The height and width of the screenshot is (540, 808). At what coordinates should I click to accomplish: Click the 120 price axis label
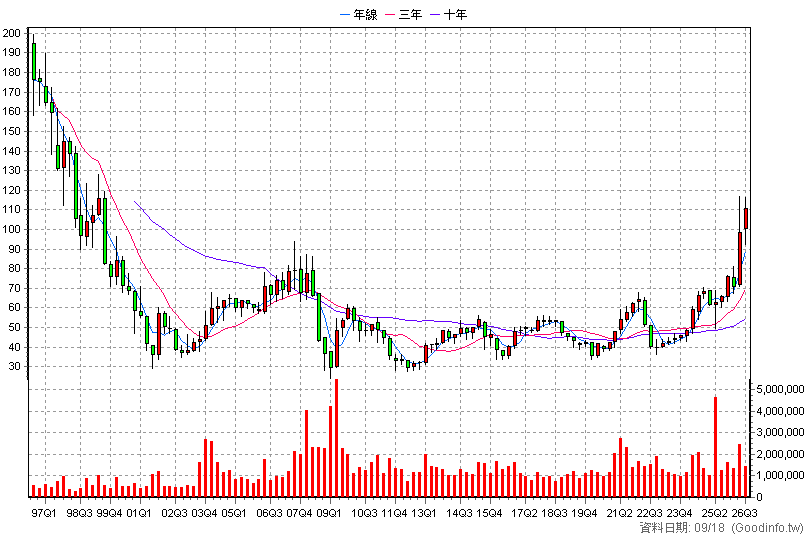pyautogui.click(x=11, y=190)
